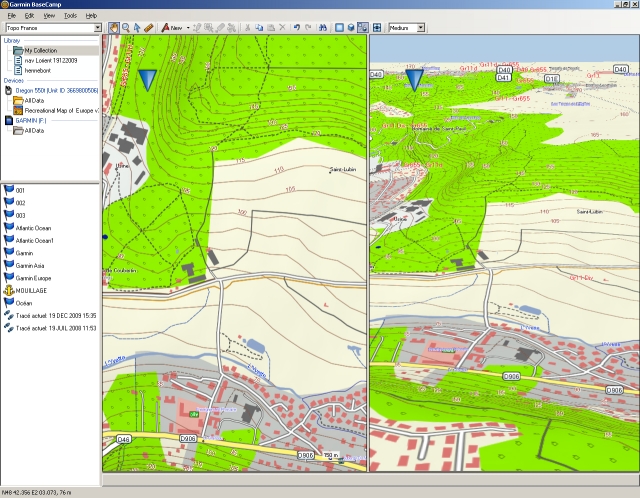Select My Collection in Library
The height and width of the screenshot is (498, 640).
point(40,51)
